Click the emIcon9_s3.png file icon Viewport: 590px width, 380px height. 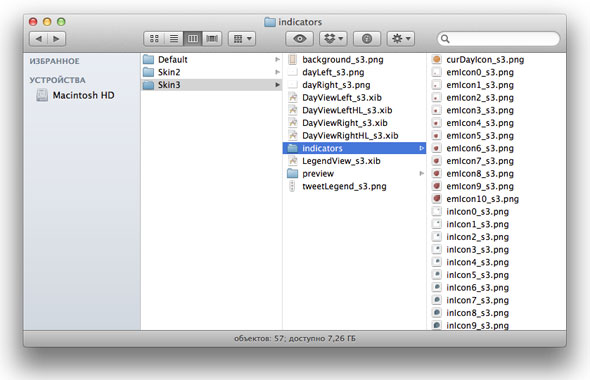point(436,186)
